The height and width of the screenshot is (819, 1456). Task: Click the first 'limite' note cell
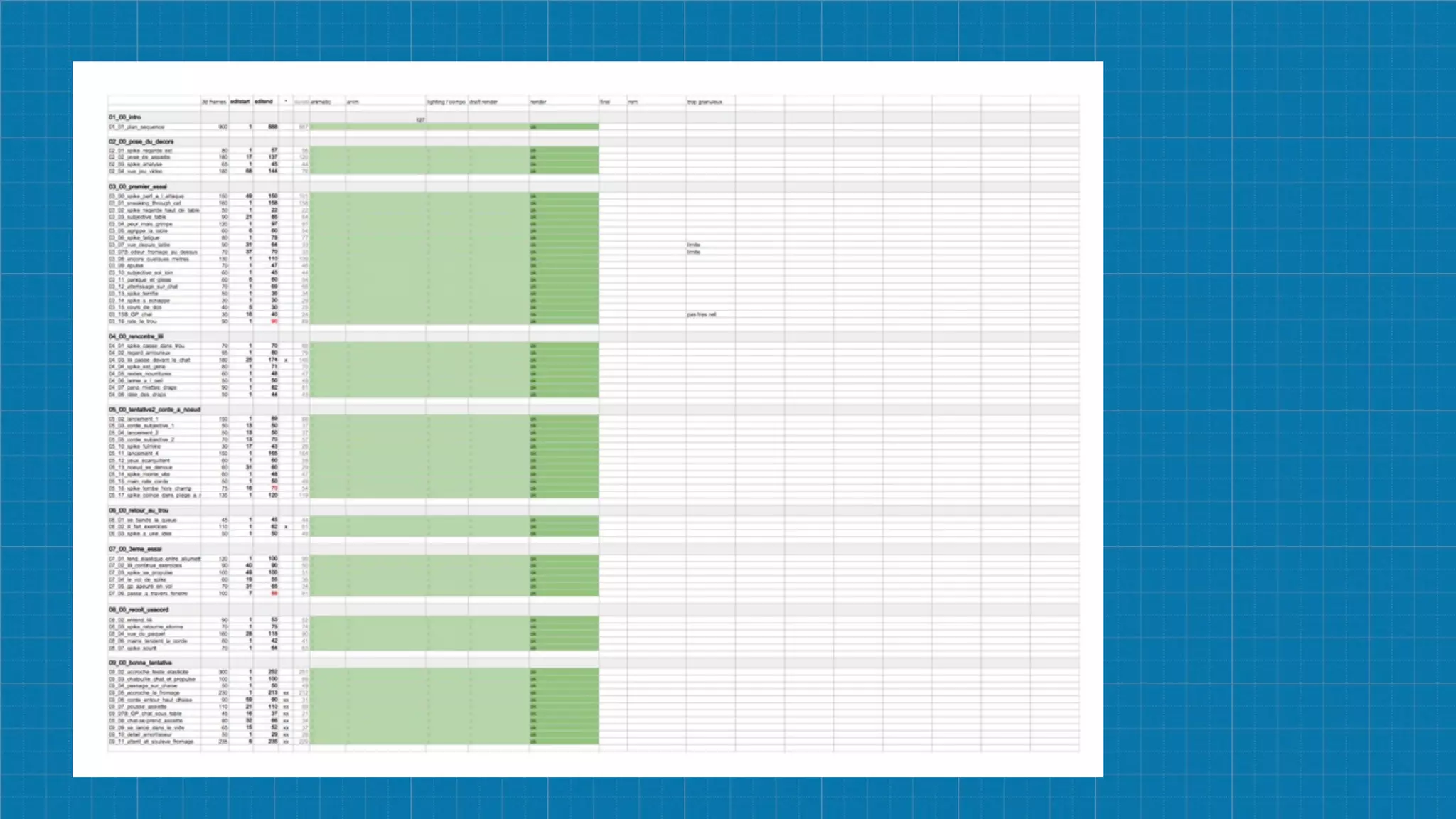[694, 245]
